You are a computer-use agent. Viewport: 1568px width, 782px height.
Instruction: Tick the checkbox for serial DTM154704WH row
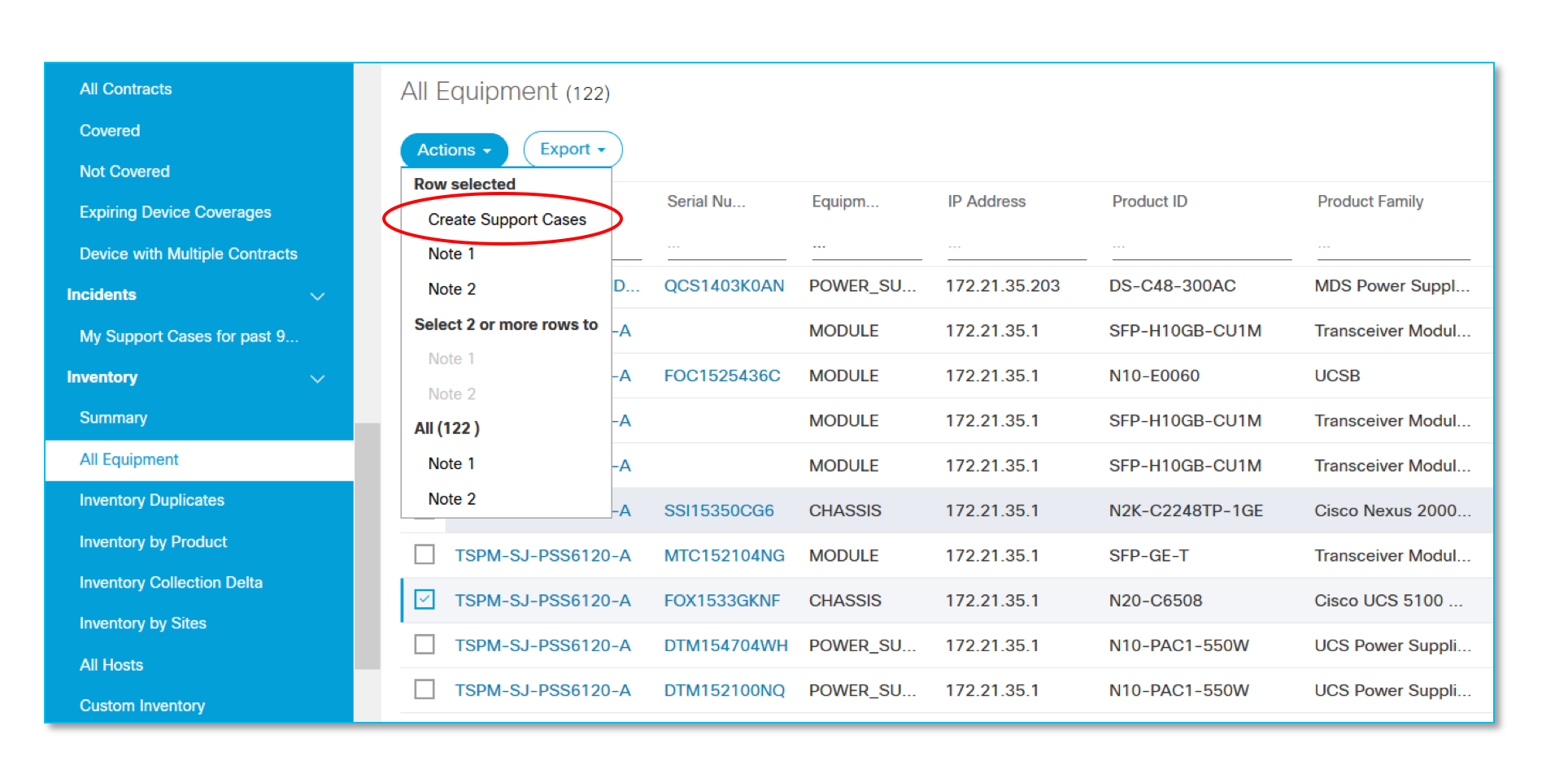425,645
